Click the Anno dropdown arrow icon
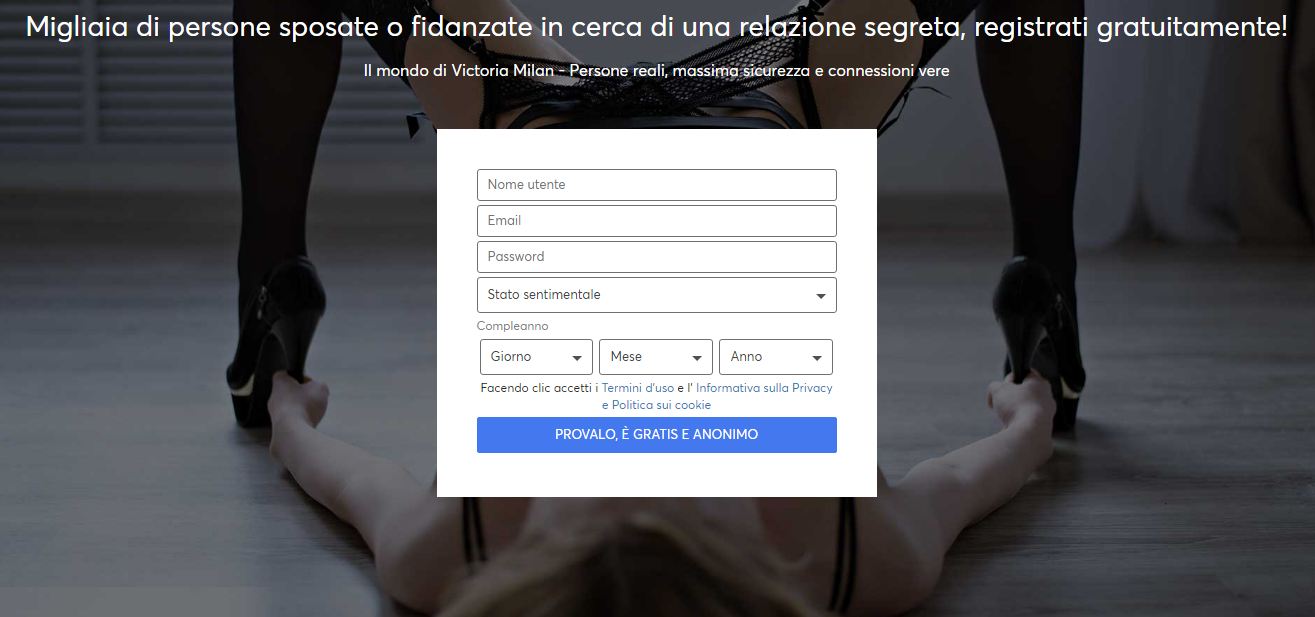The width and height of the screenshot is (1315, 617). click(x=817, y=358)
